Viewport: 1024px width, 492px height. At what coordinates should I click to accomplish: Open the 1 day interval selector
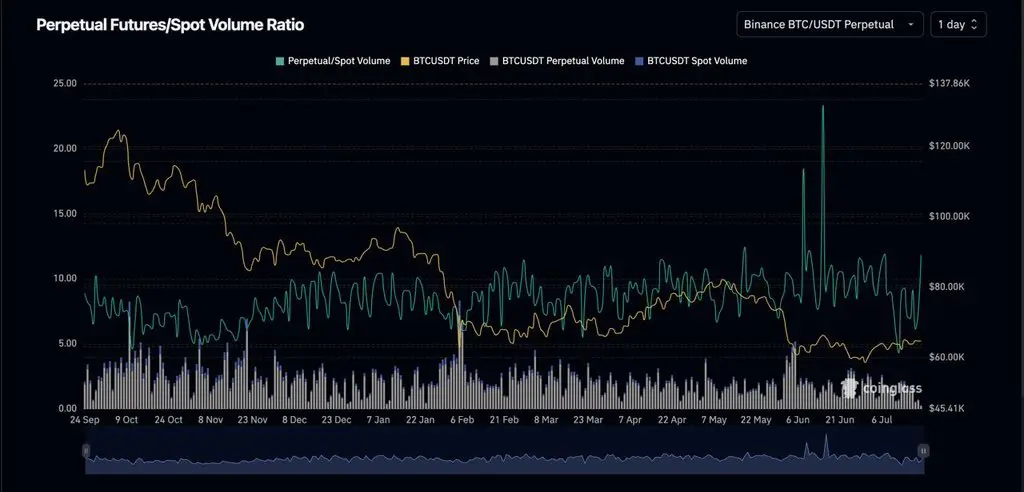(x=958, y=24)
